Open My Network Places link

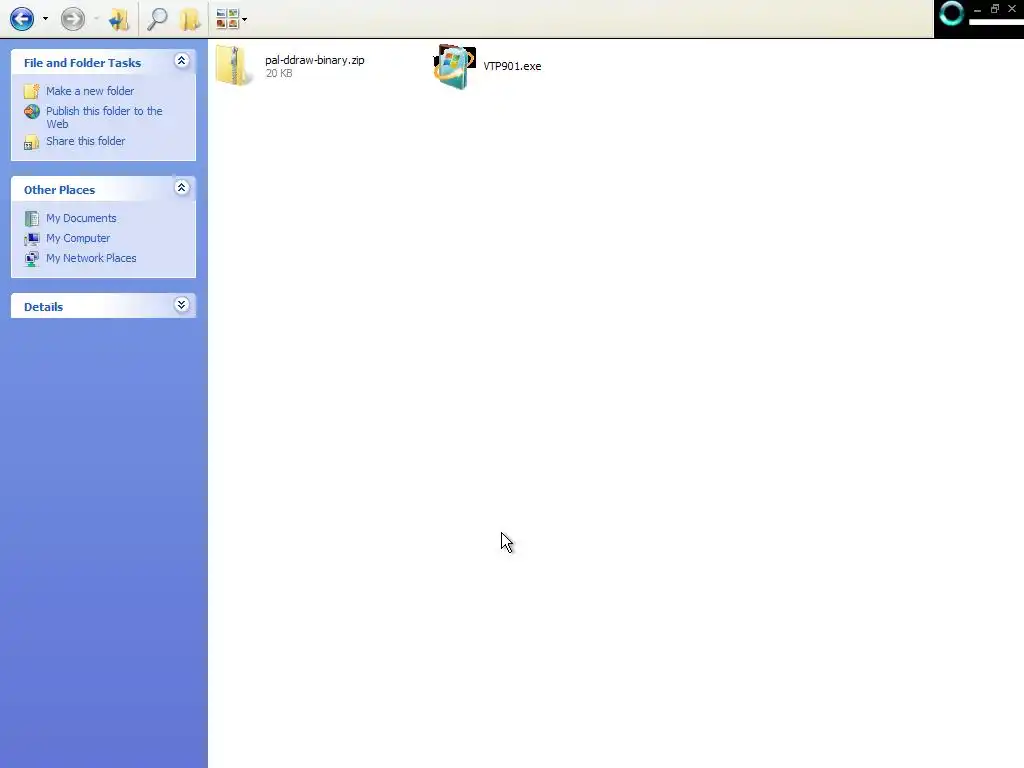(x=91, y=258)
